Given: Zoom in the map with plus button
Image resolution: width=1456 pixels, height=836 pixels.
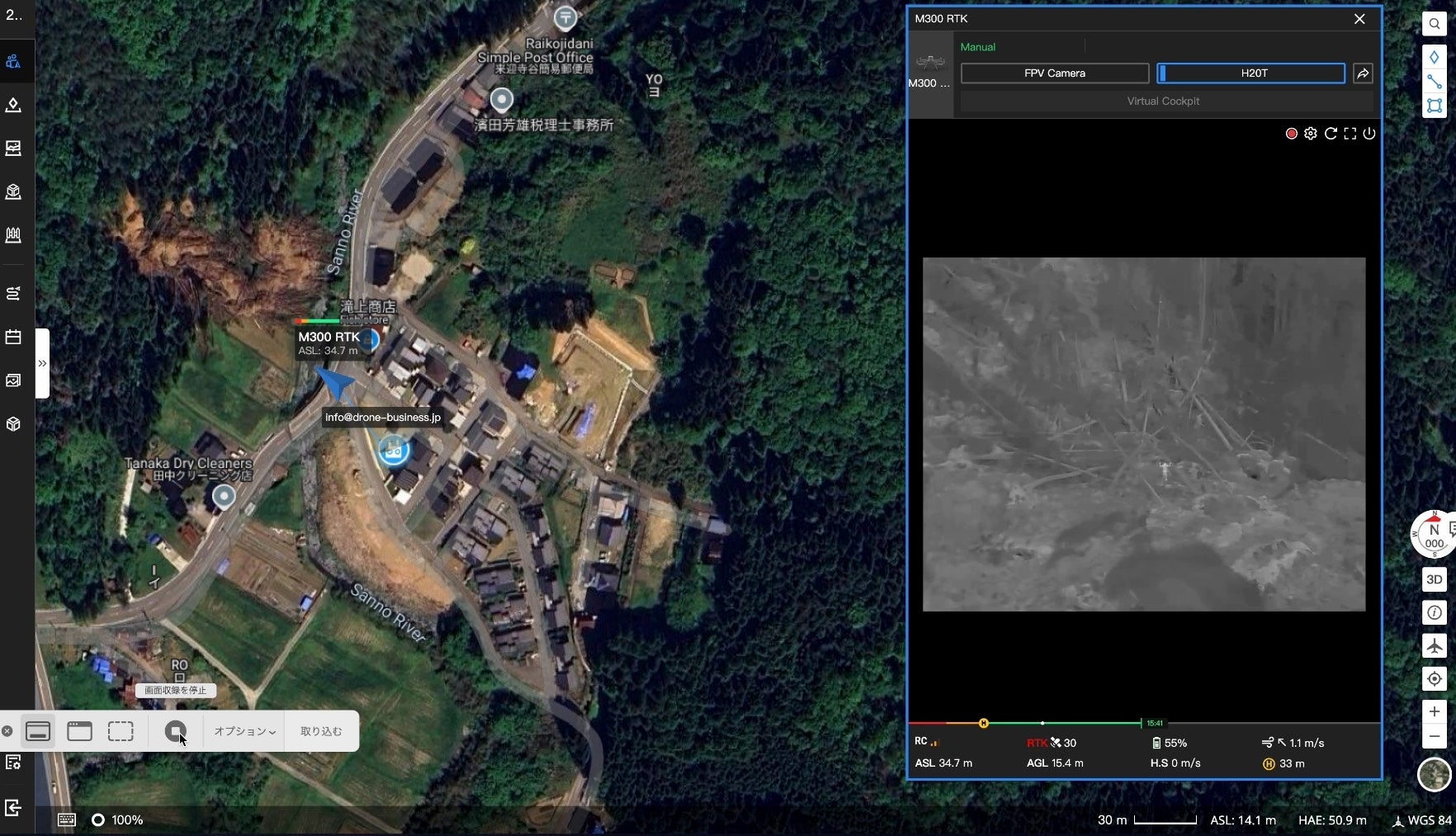Looking at the screenshot, I should coord(1435,711).
